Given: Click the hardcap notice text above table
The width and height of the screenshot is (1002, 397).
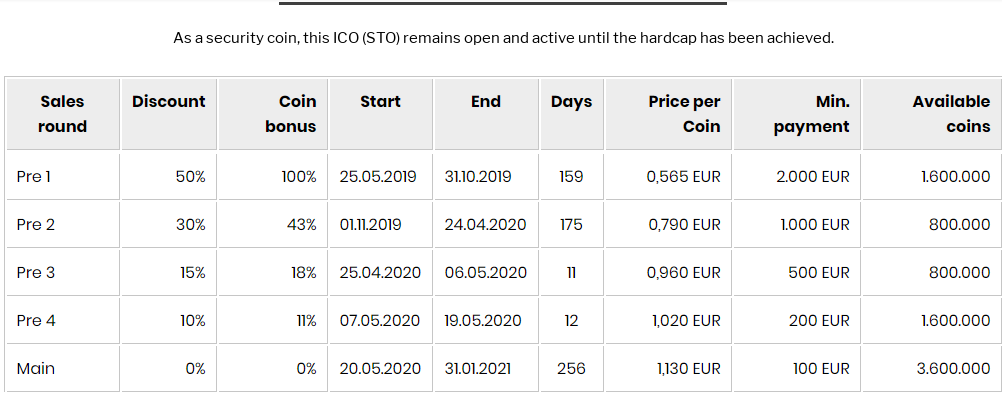Looking at the screenshot, I should click(x=504, y=38).
